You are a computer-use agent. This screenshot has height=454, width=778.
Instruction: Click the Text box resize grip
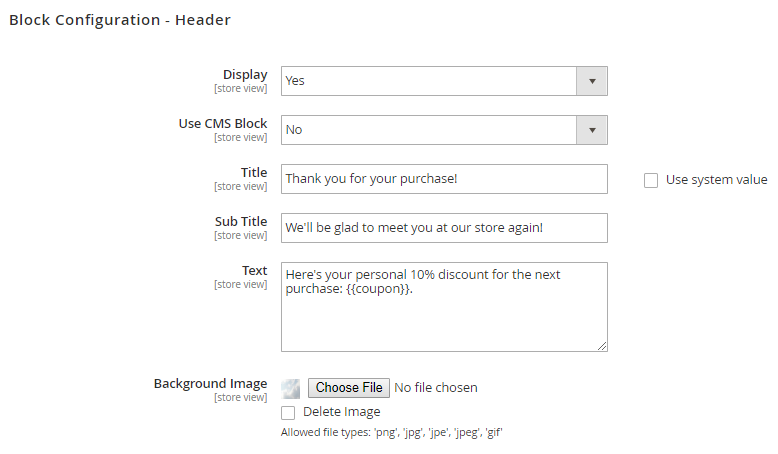pyautogui.click(x=602, y=346)
